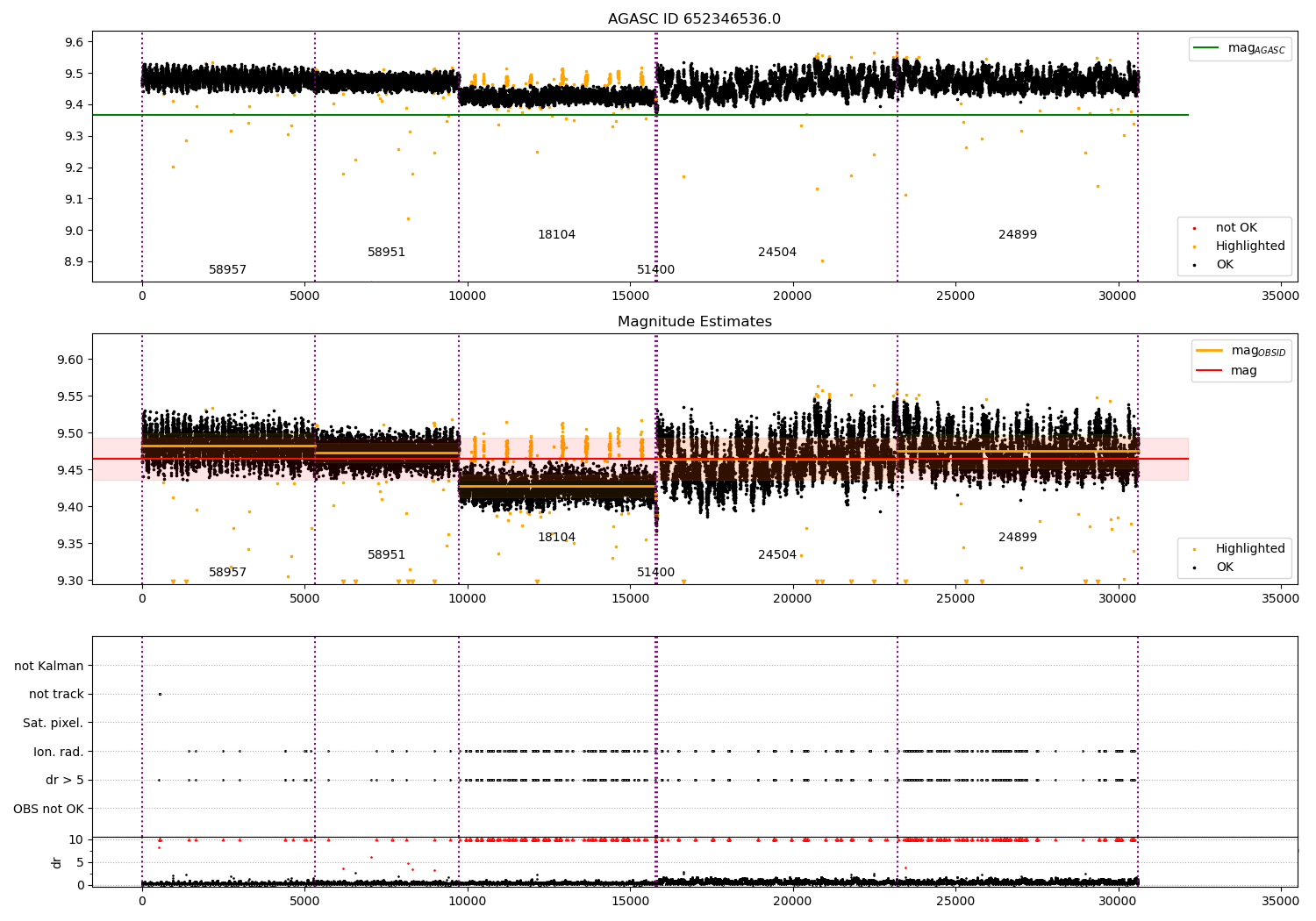Click the "not Kalman" axis label
Viewport: 1316px width, 921px height.
[49, 667]
